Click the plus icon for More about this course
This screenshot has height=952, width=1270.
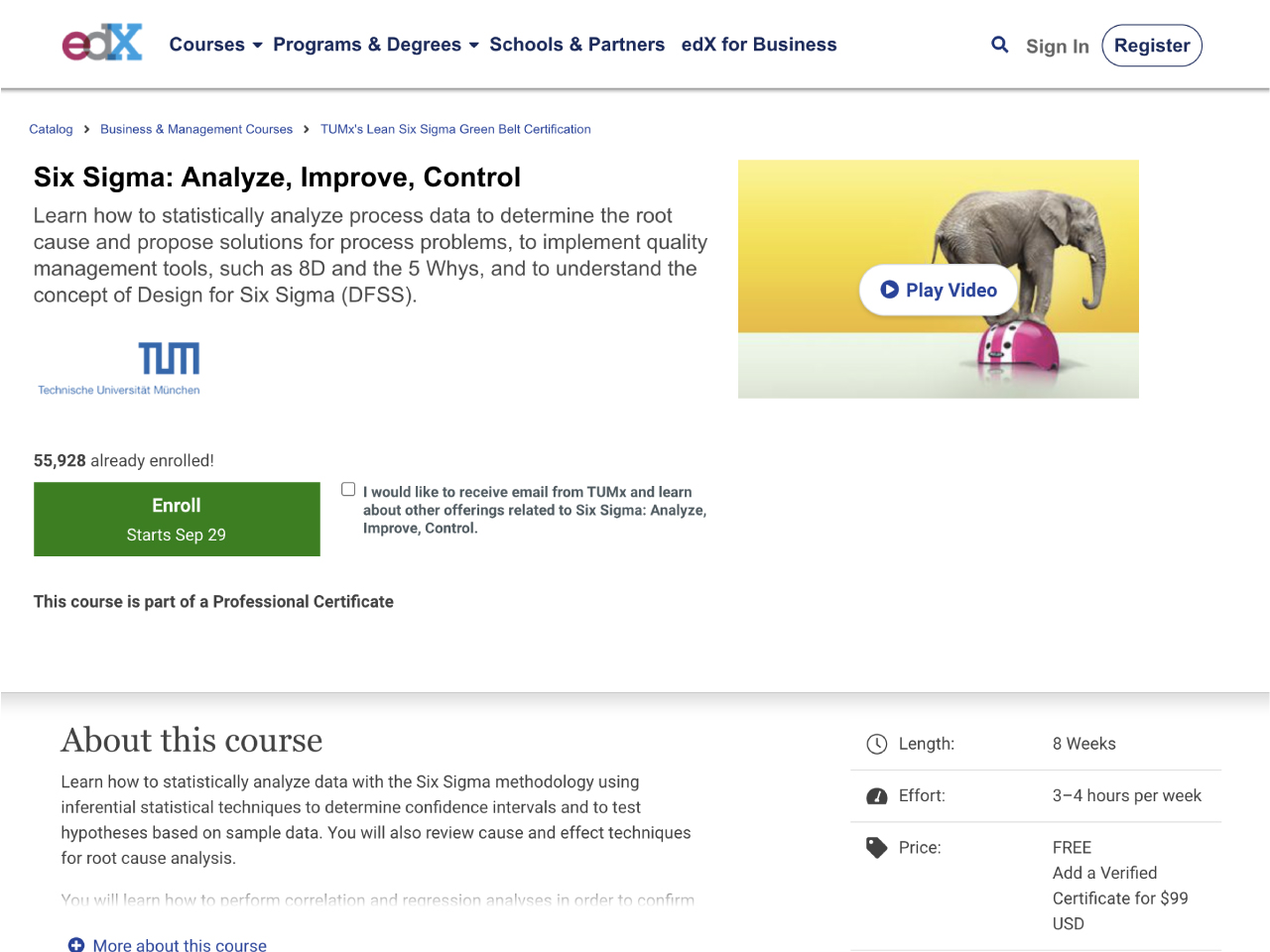(x=76, y=945)
